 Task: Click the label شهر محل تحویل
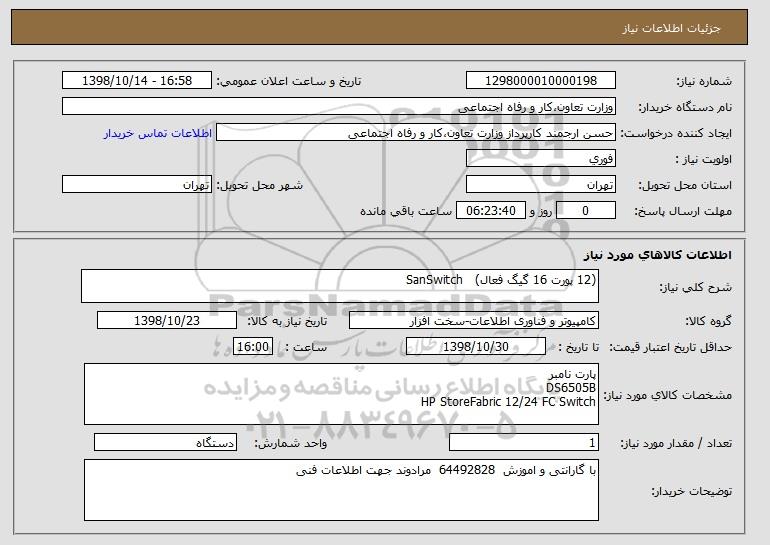point(260,185)
